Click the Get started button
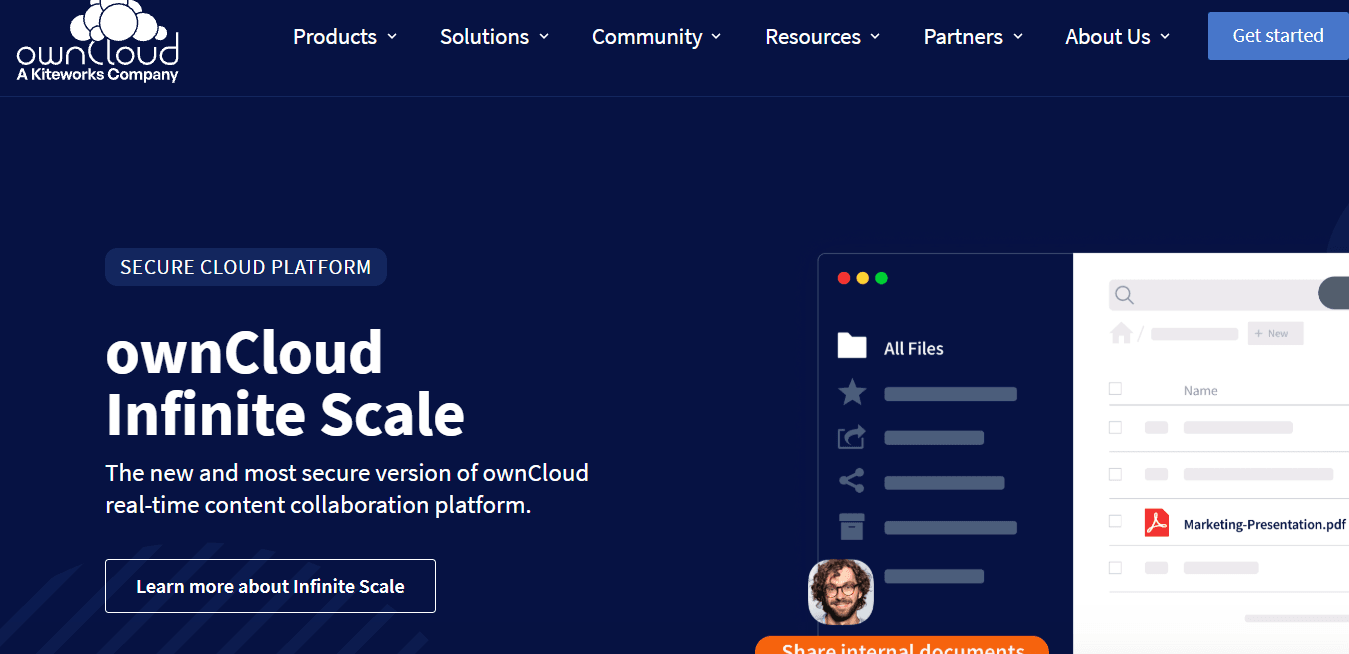 [x=1278, y=36]
